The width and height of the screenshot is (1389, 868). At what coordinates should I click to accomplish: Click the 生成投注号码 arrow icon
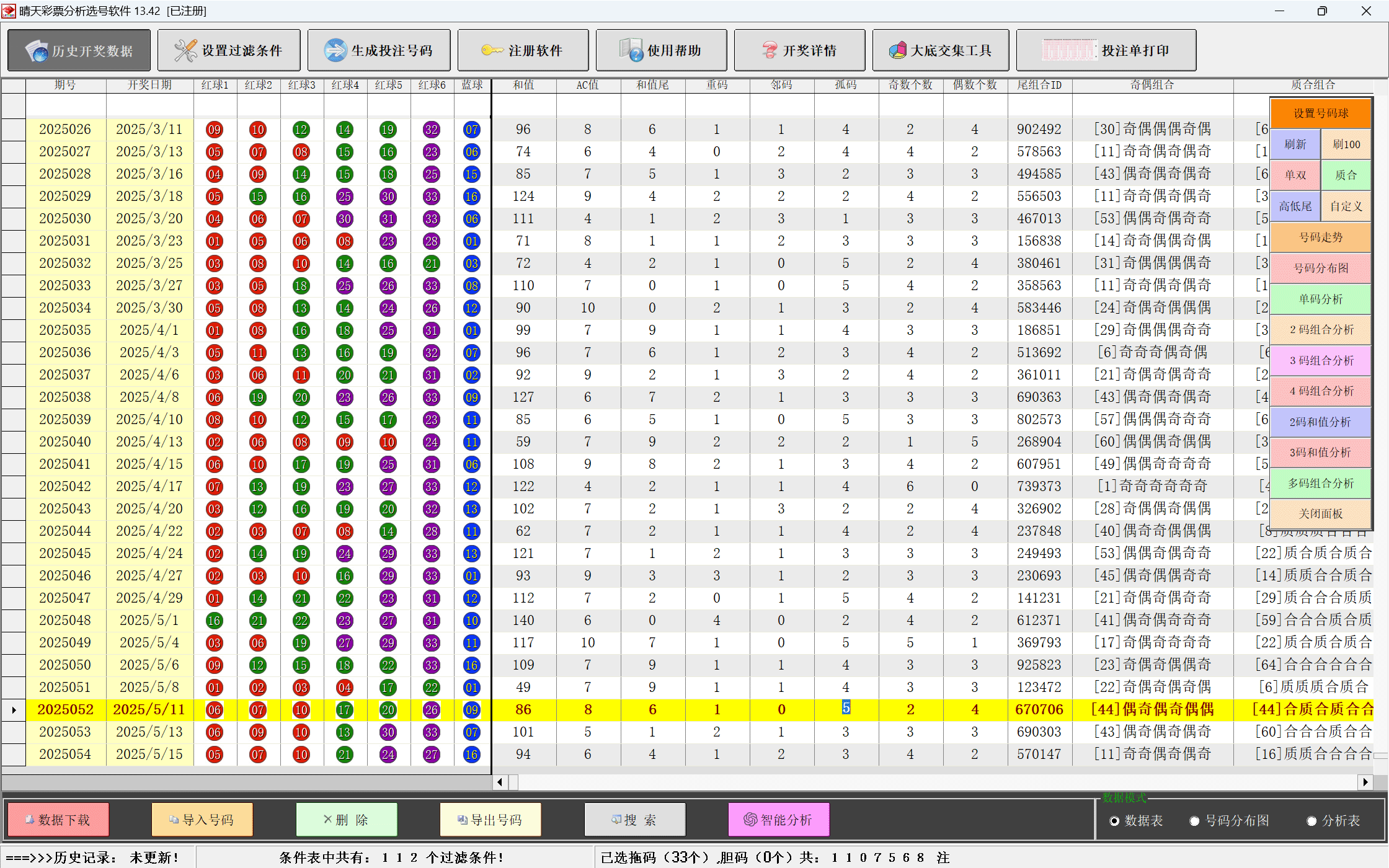pos(335,51)
